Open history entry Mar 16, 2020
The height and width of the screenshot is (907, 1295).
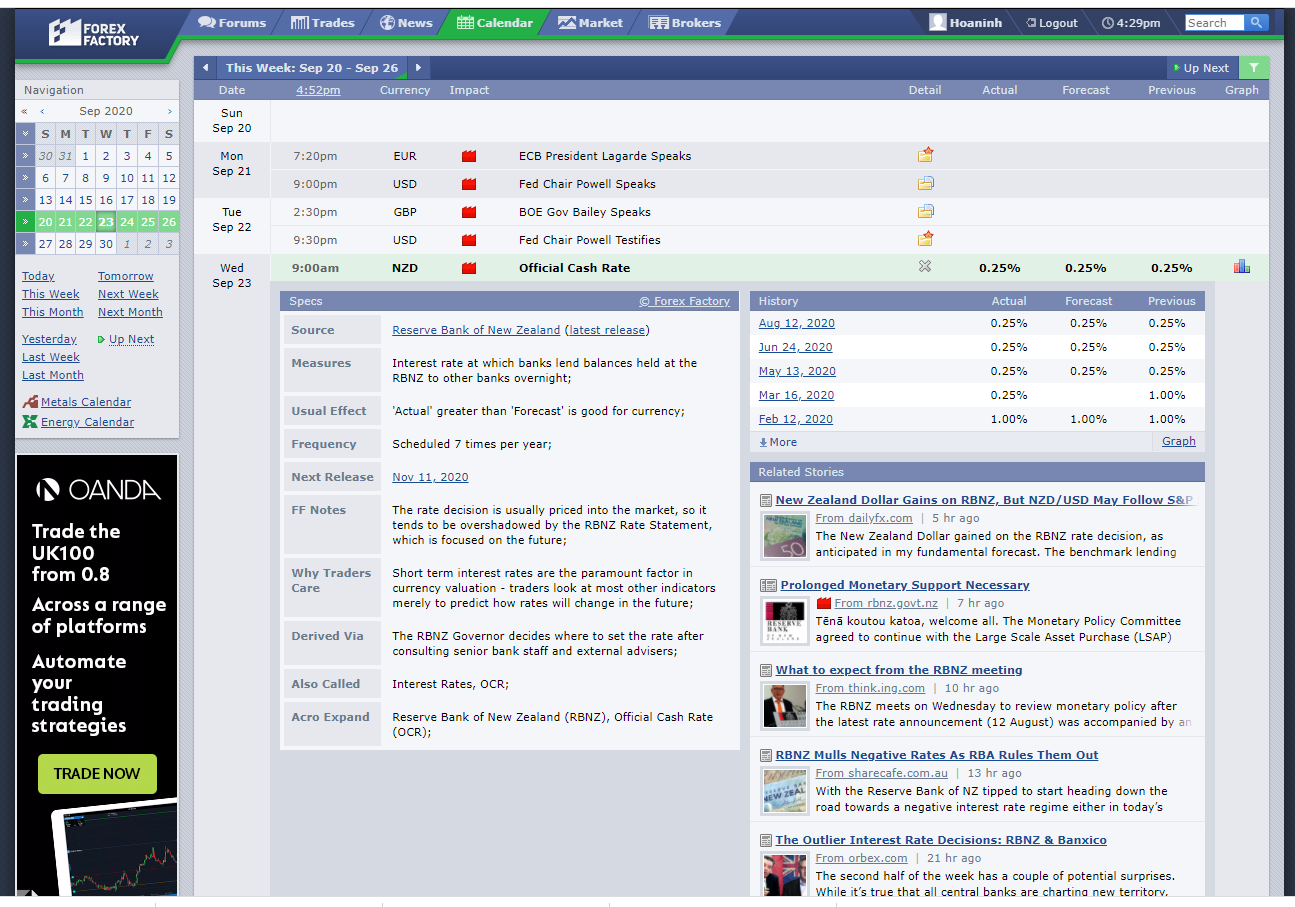(796, 395)
